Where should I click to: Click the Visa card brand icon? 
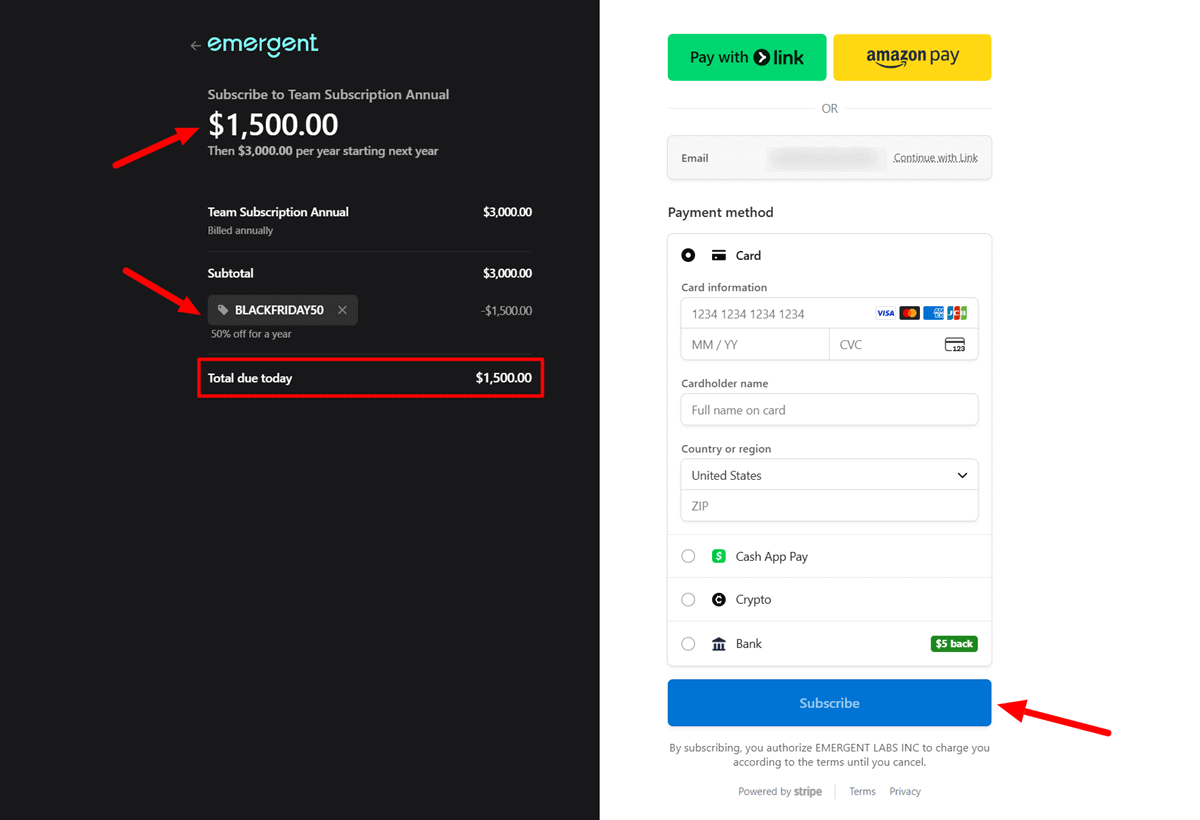(x=885, y=312)
